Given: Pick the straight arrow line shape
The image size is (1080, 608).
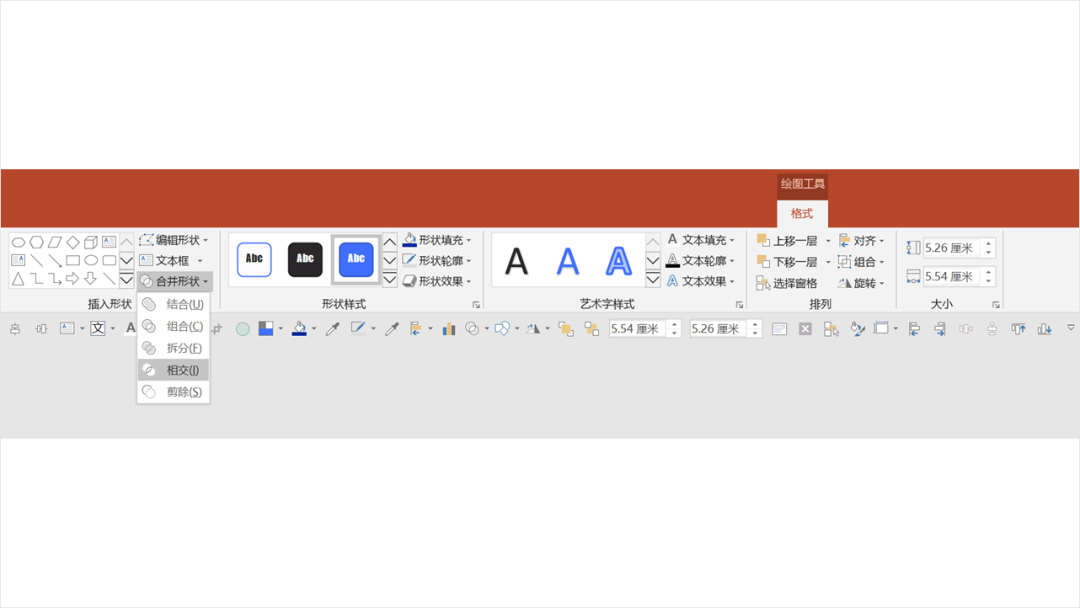Looking at the screenshot, I should 55,260.
